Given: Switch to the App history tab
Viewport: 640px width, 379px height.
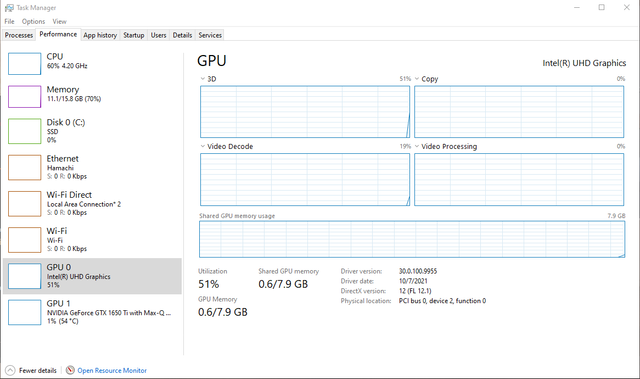Looking at the screenshot, I should tap(100, 35).
